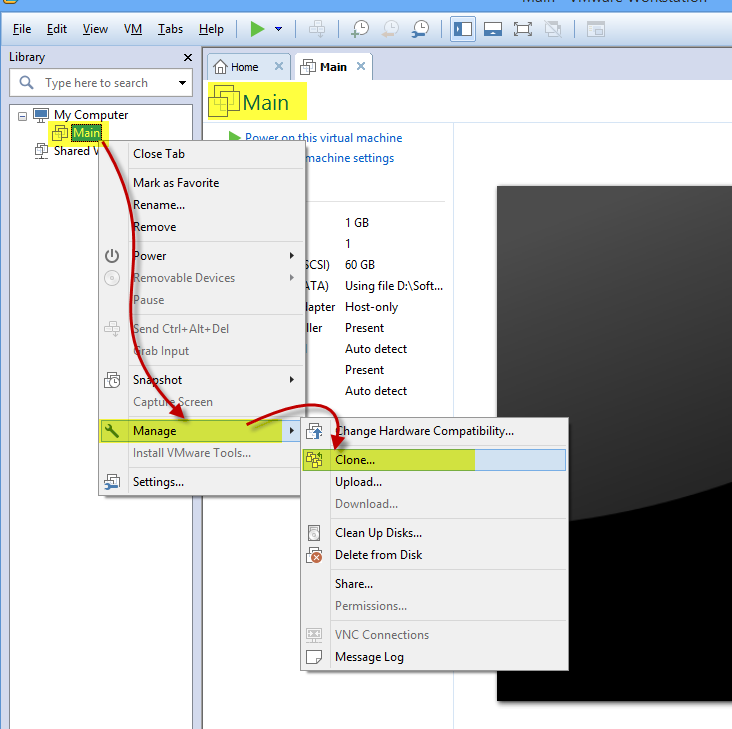The width and height of the screenshot is (732, 729).
Task: Select the Shared VMs tree item
Action: click(76, 151)
